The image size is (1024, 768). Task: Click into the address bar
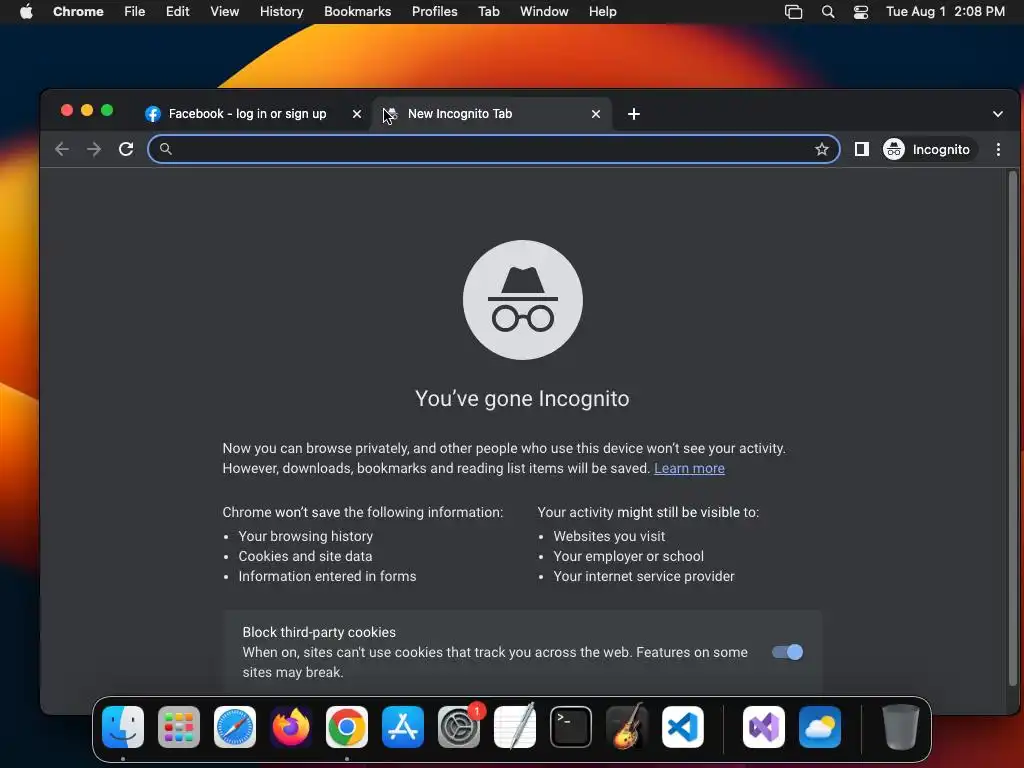tap(493, 150)
